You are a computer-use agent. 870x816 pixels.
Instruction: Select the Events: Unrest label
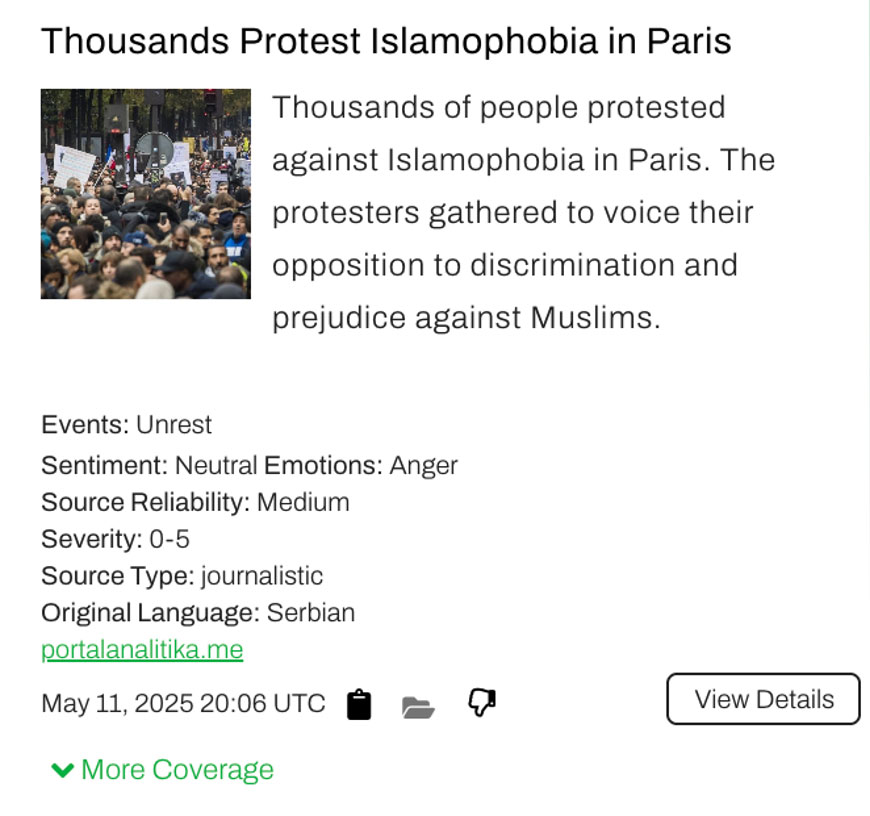click(126, 424)
